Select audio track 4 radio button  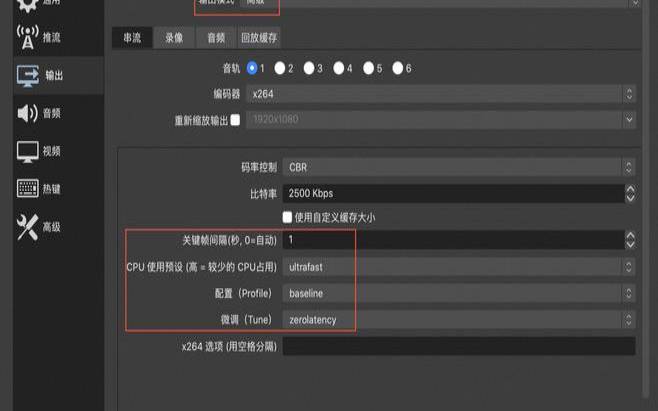[339, 68]
